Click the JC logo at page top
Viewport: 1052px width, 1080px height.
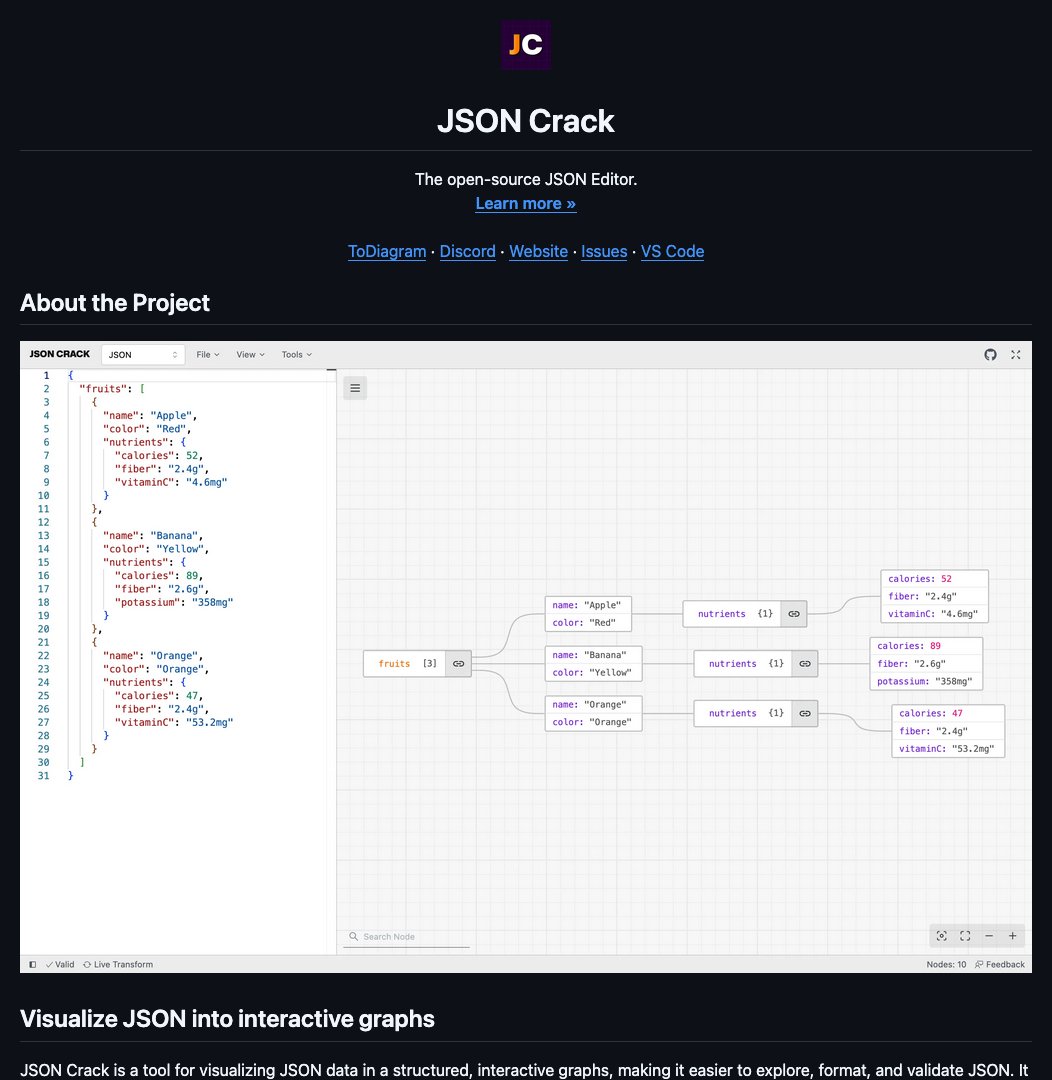click(526, 45)
